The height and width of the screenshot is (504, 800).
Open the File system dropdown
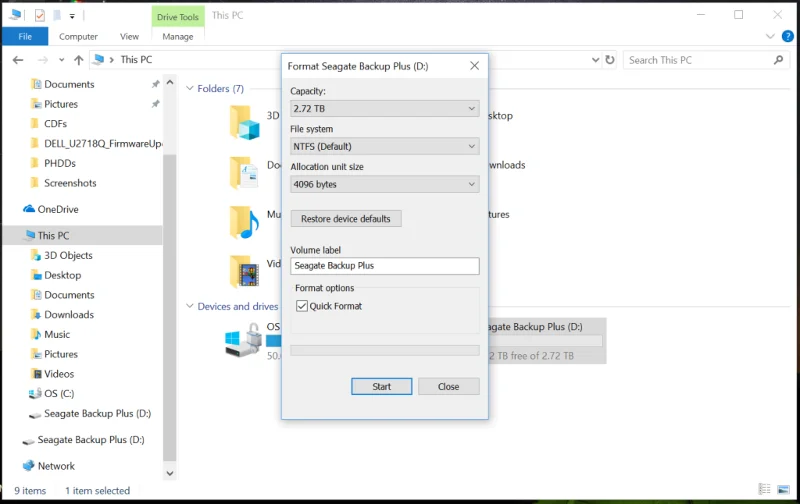[x=385, y=146]
